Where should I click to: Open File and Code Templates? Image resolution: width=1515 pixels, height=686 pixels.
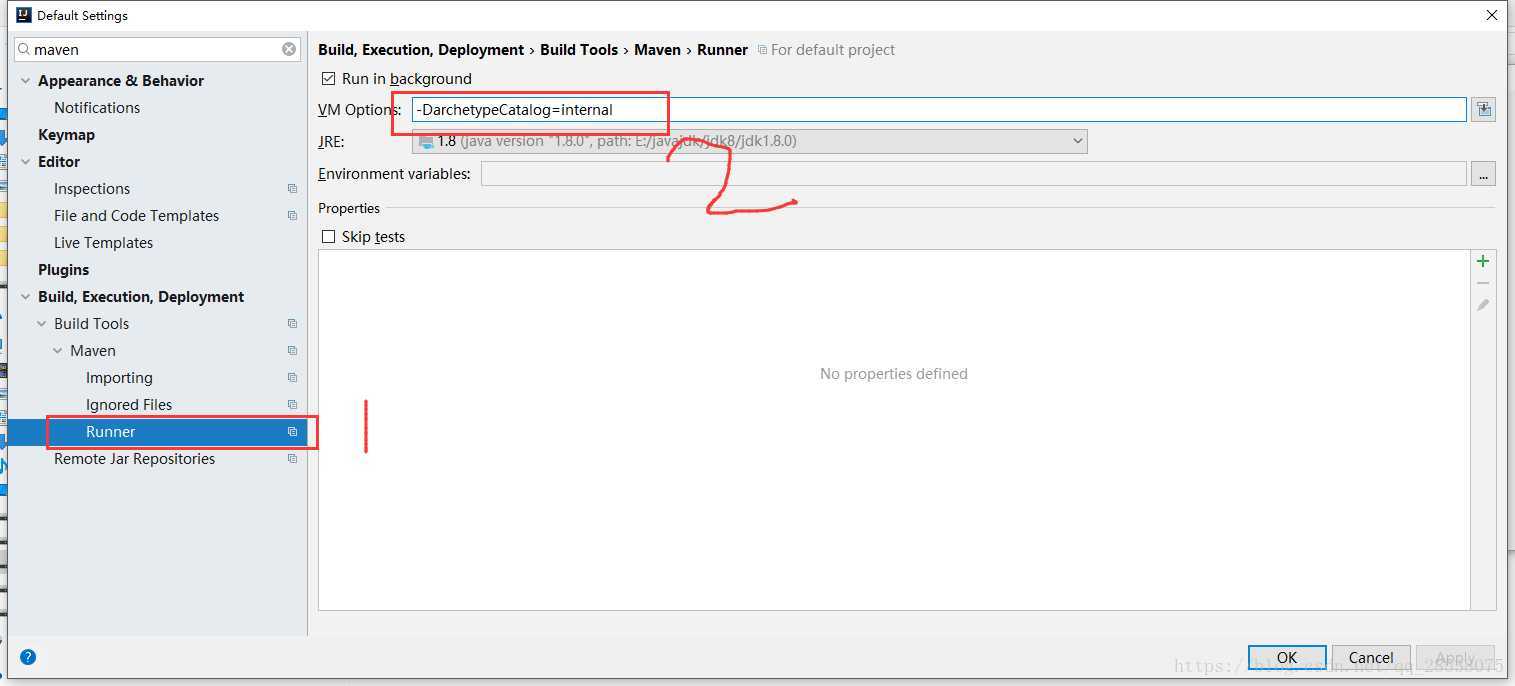pos(136,216)
